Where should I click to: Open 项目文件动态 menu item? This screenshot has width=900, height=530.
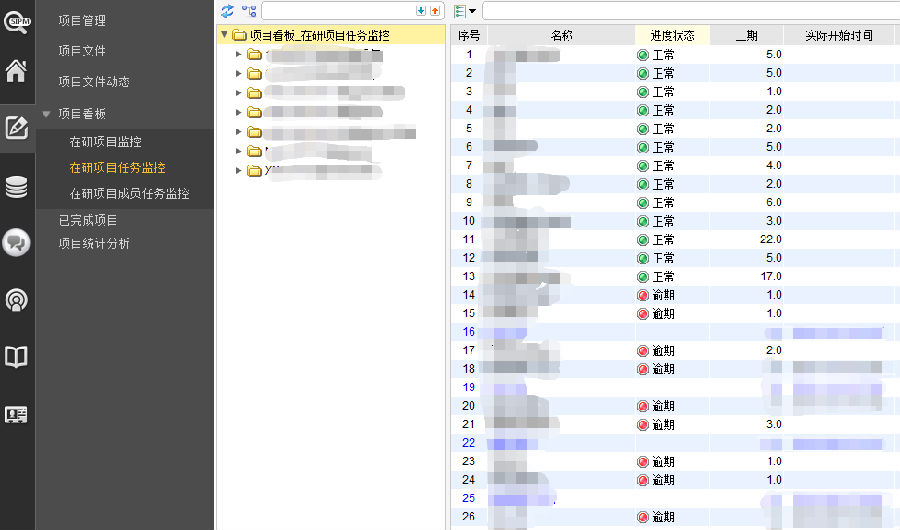pyautogui.click(x=94, y=82)
